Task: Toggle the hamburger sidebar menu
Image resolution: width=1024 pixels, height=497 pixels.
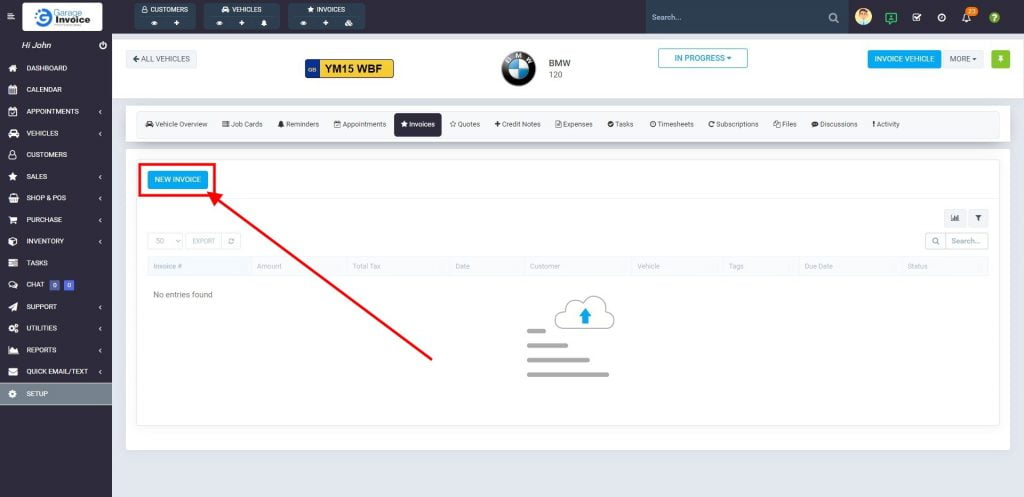Action: point(11,17)
